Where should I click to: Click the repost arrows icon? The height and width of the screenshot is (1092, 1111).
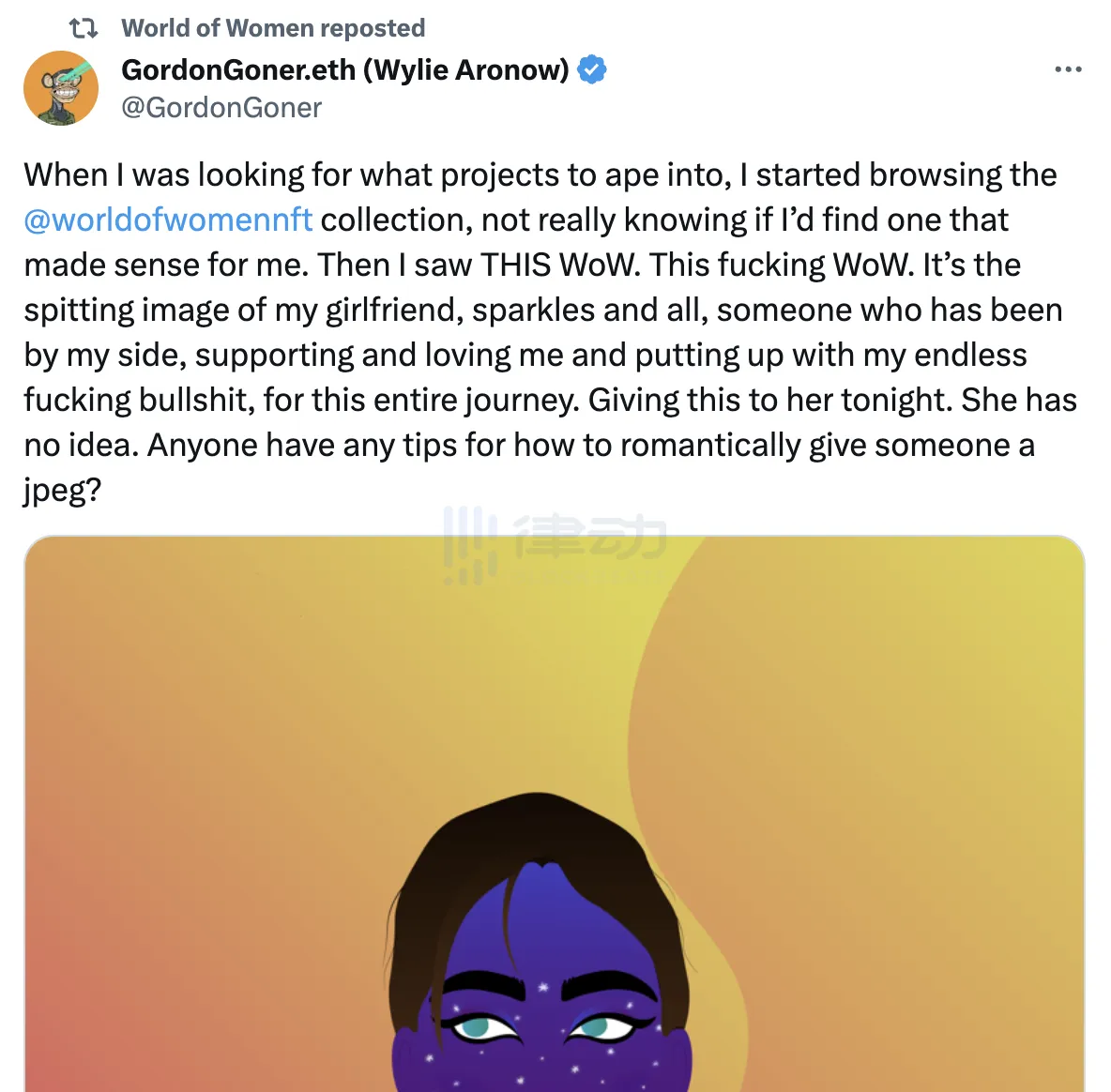click(x=84, y=28)
